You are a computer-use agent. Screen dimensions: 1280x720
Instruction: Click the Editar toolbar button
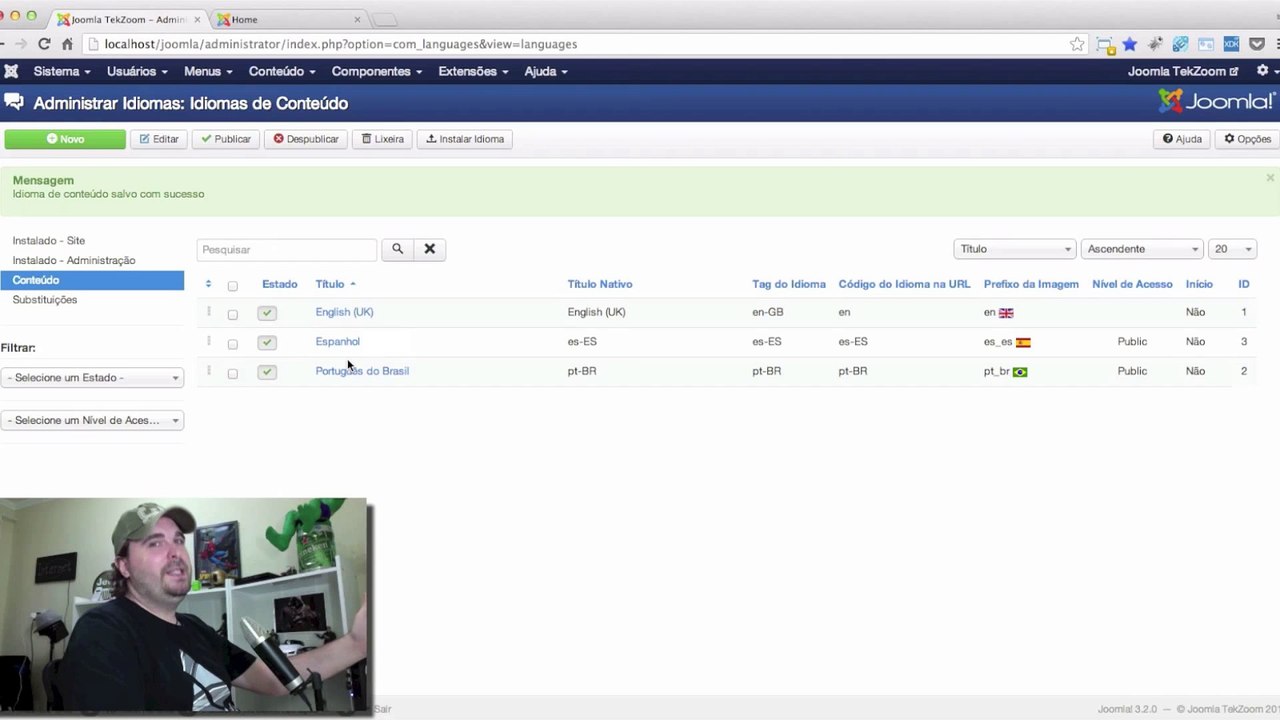click(159, 139)
